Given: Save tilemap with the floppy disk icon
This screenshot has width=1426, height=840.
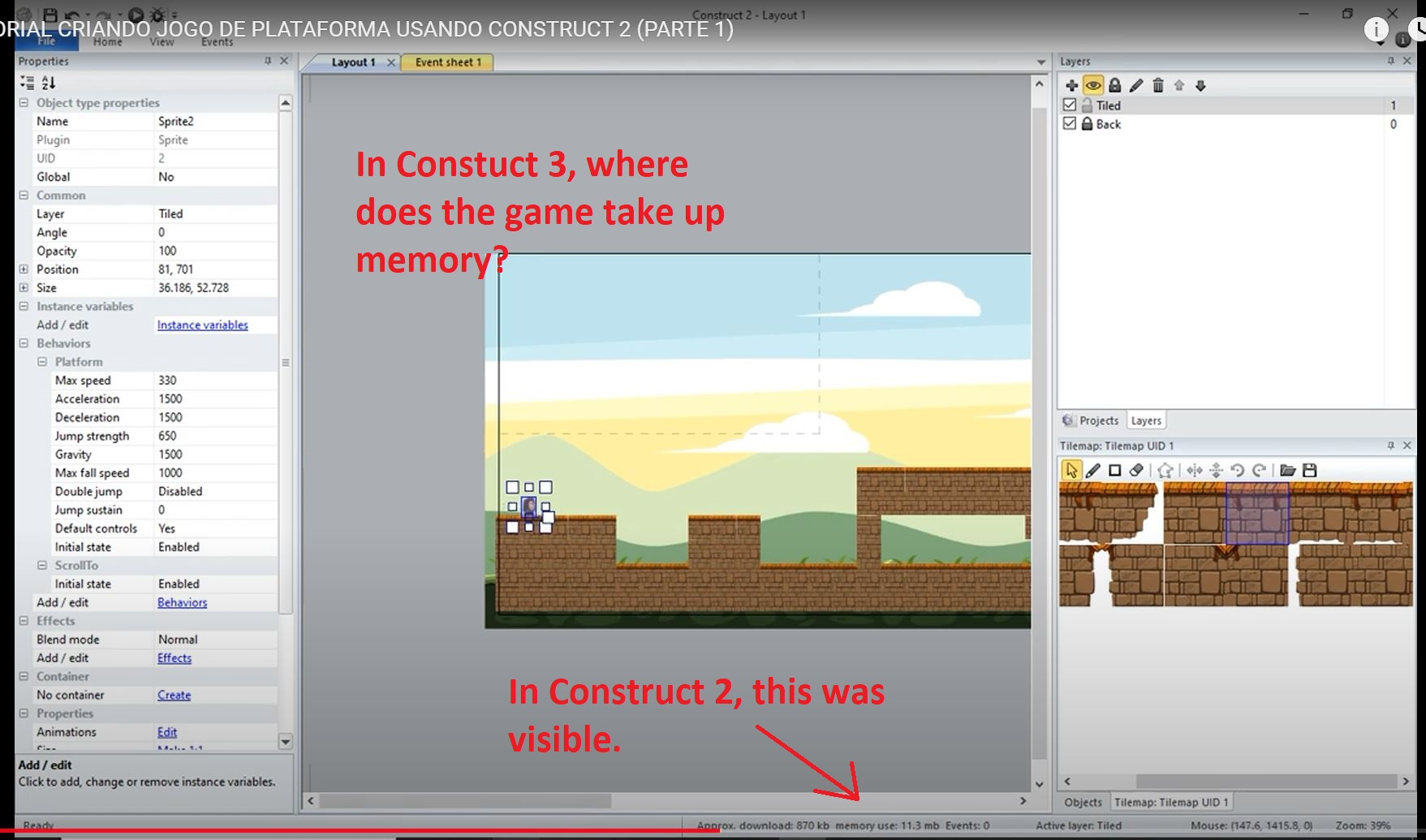Looking at the screenshot, I should click(1309, 470).
